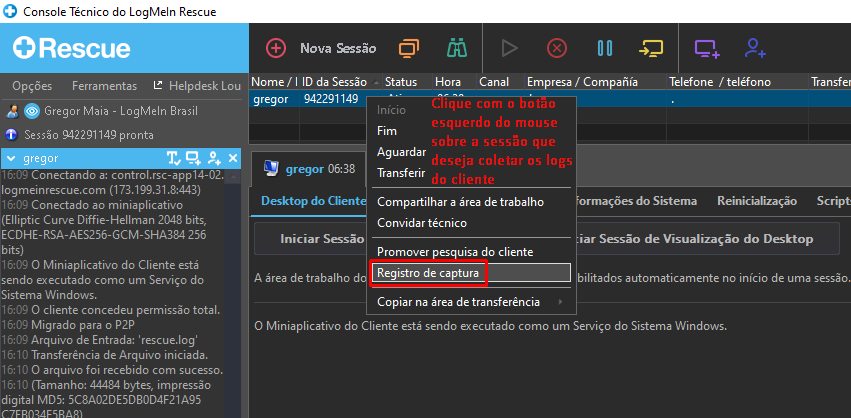Click the chat log vertical scrollbar
This screenshot has height=418, width=851.
coord(232,293)
